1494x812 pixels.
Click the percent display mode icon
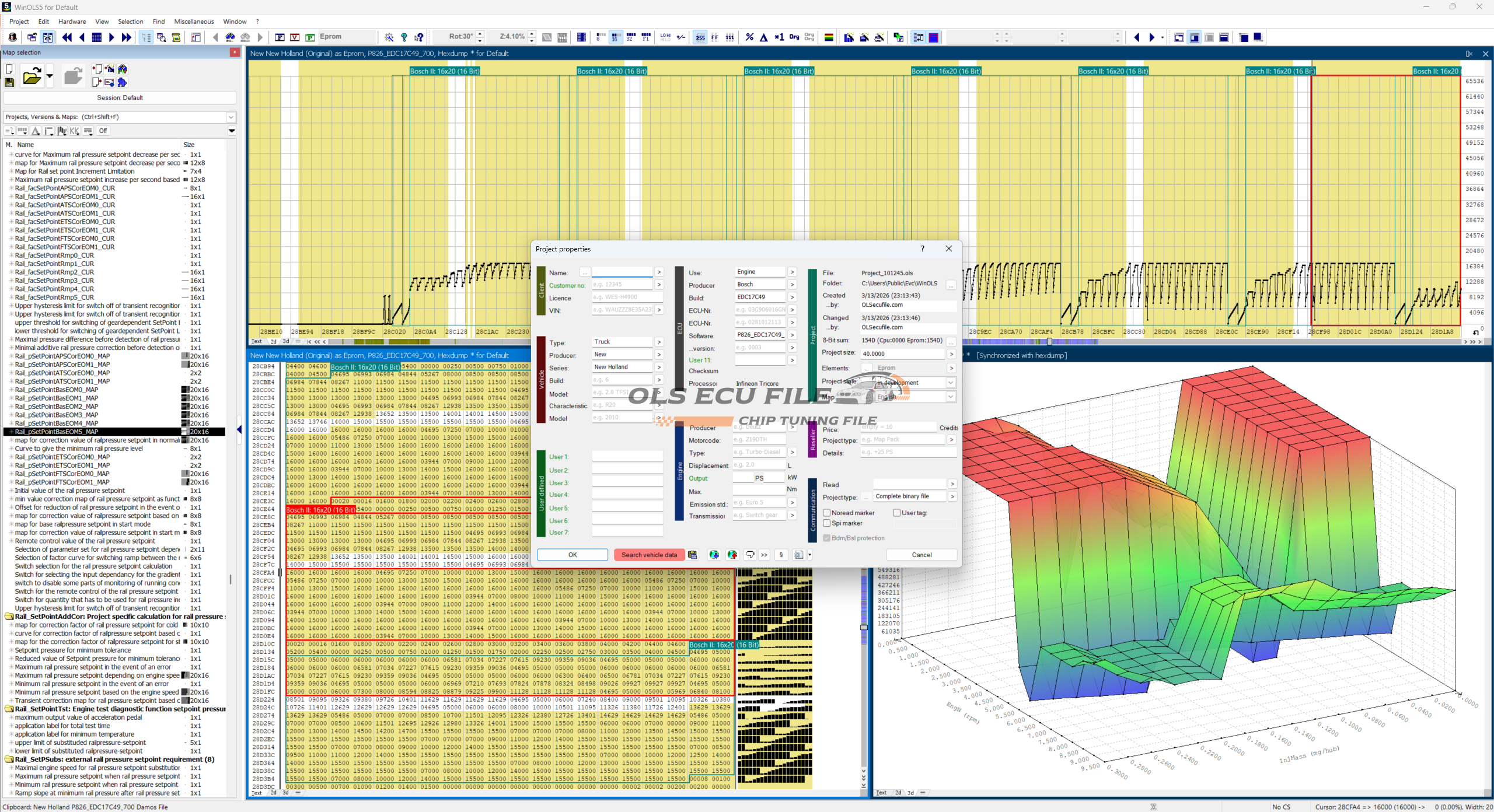click(x=749, y=37)
